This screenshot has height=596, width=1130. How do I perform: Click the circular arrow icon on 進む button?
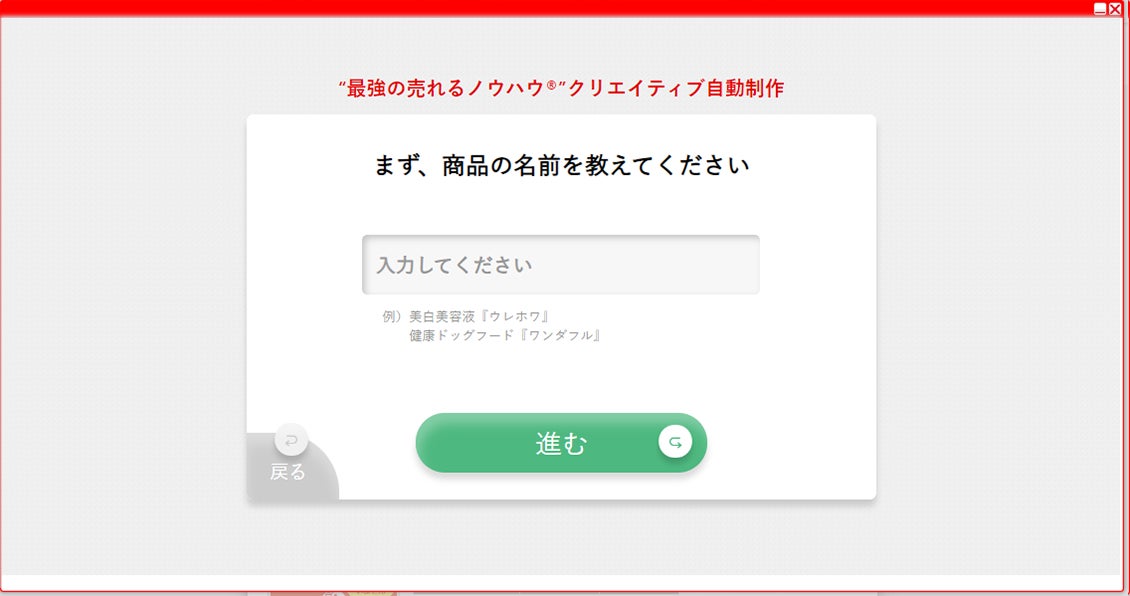coord(675,442)
